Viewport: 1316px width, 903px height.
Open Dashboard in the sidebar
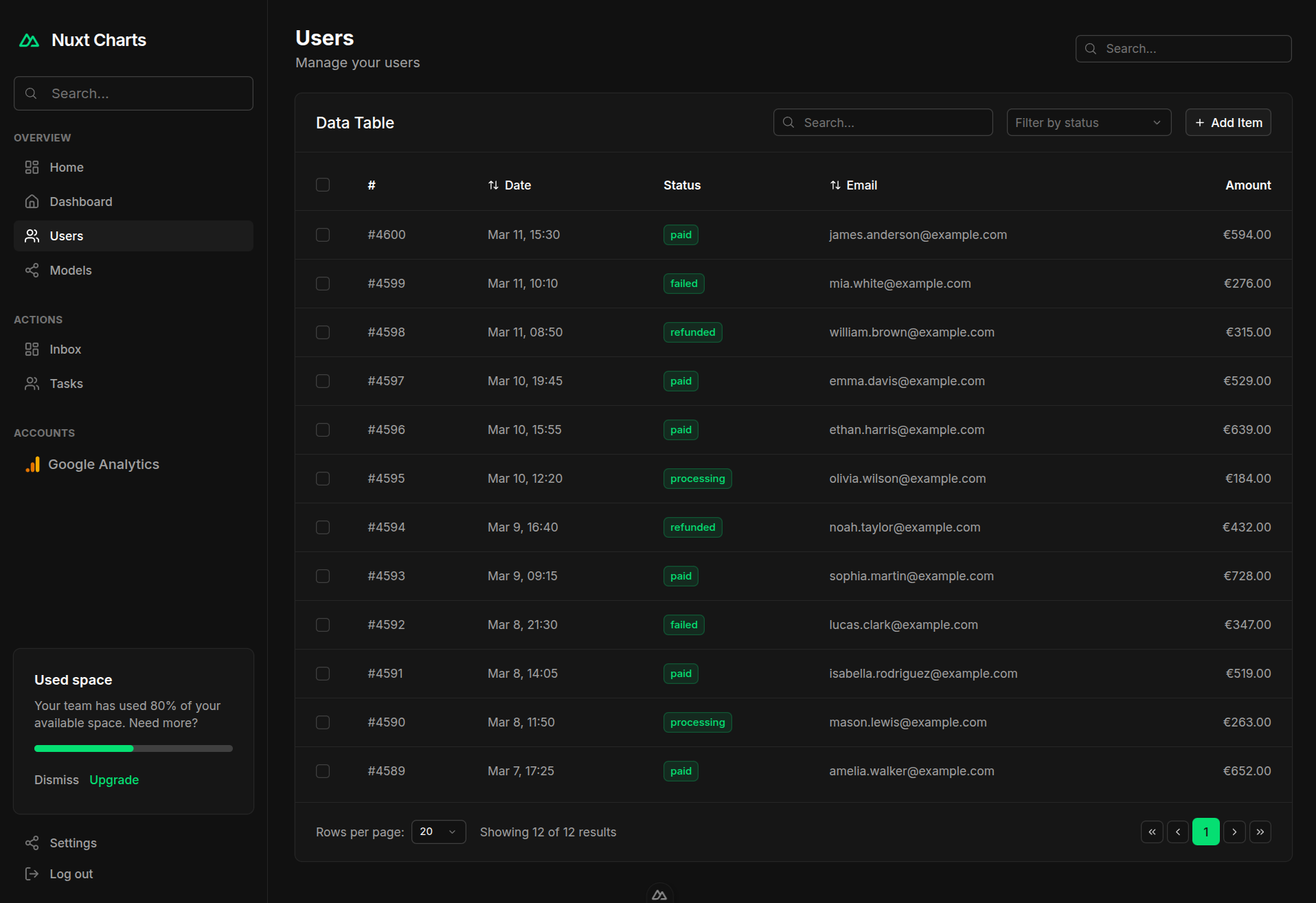pyautogui.click(x=133, y=201)
